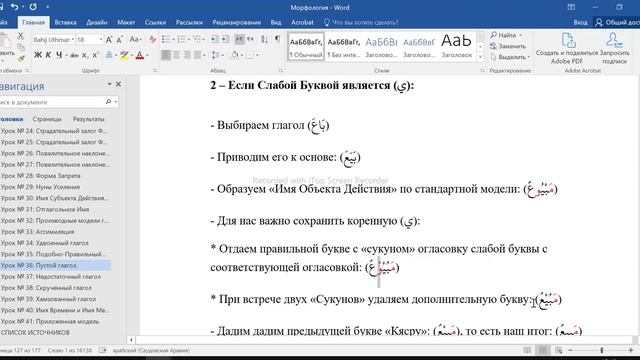Apply the red font color

click(140, 55)
